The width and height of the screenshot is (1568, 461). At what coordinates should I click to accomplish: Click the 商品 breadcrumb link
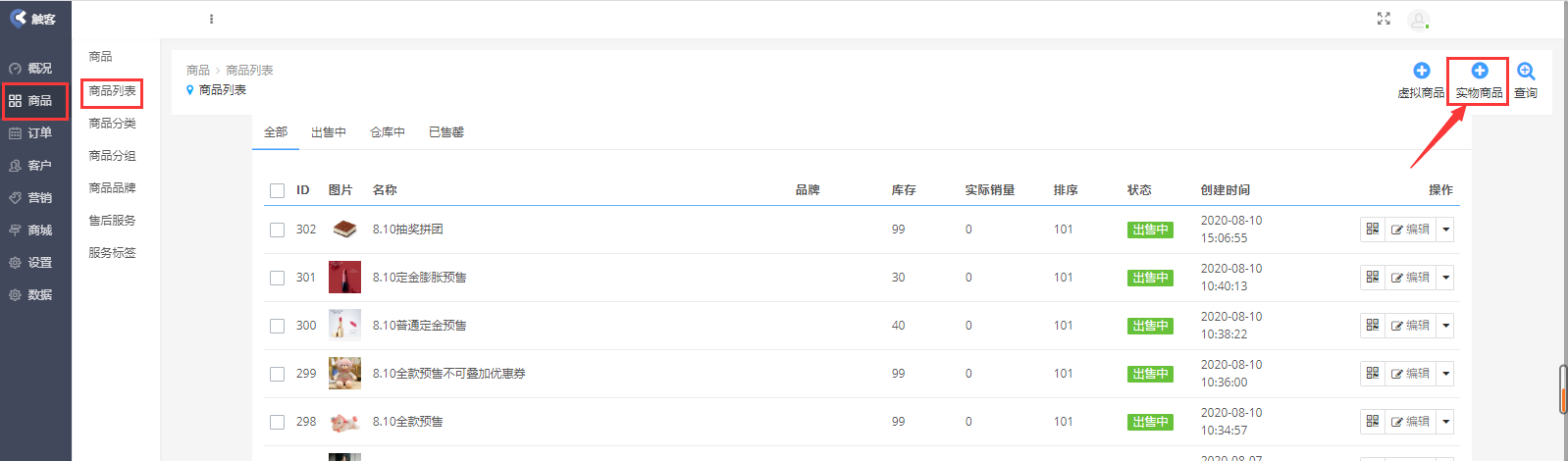198,70
